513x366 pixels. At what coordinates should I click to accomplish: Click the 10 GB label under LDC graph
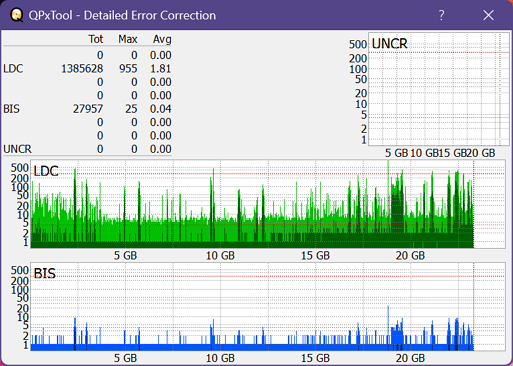tap(220, 256)
